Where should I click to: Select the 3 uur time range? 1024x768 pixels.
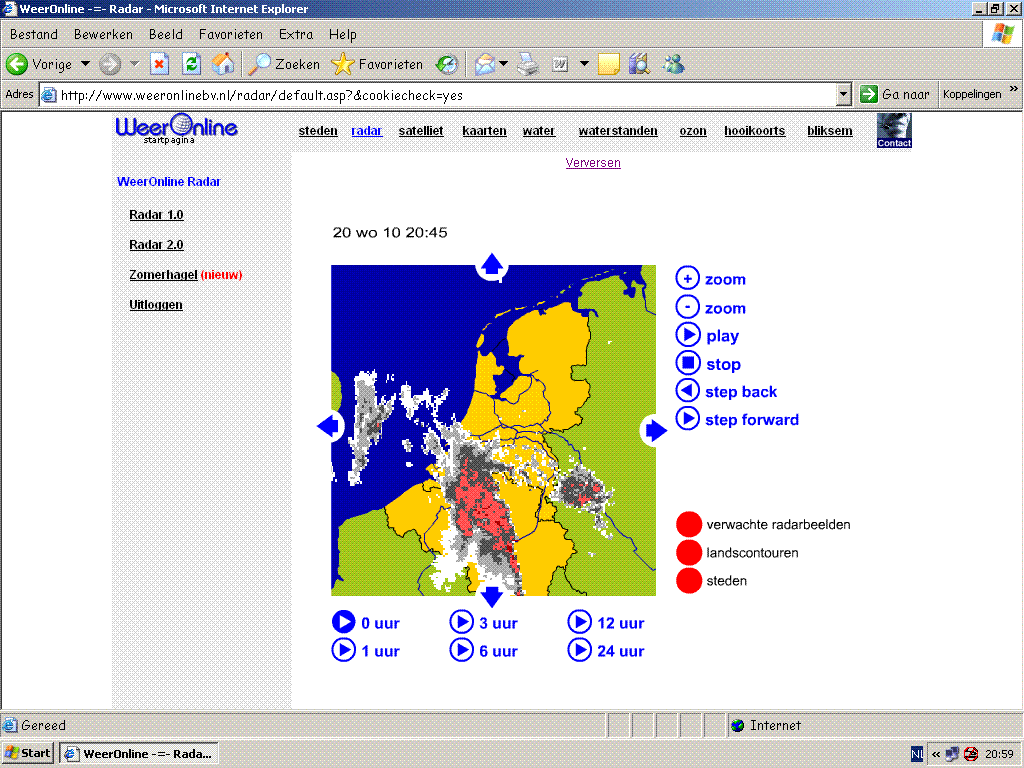pyautogui.click(x=484, y=622)
